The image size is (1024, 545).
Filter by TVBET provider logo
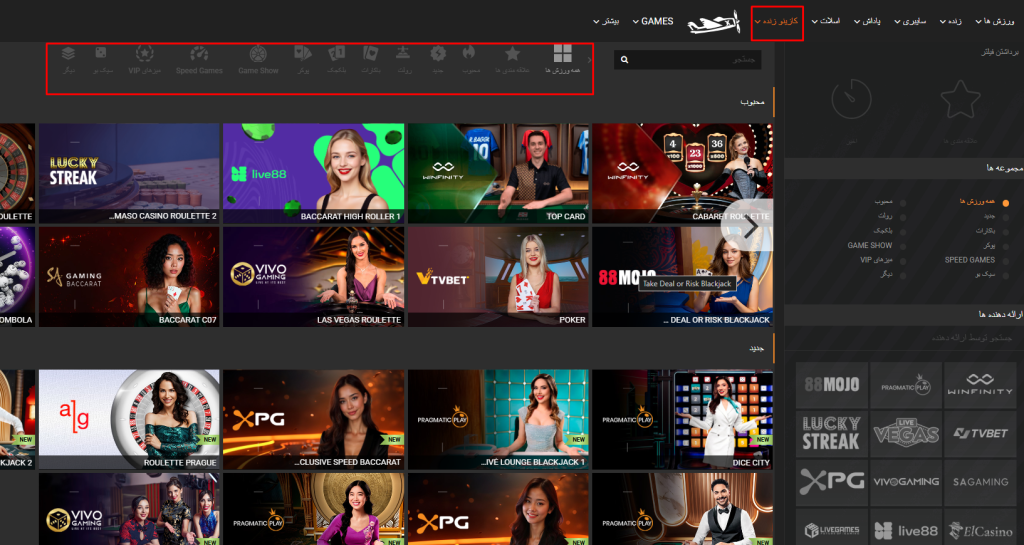click(x=980, y=433)
